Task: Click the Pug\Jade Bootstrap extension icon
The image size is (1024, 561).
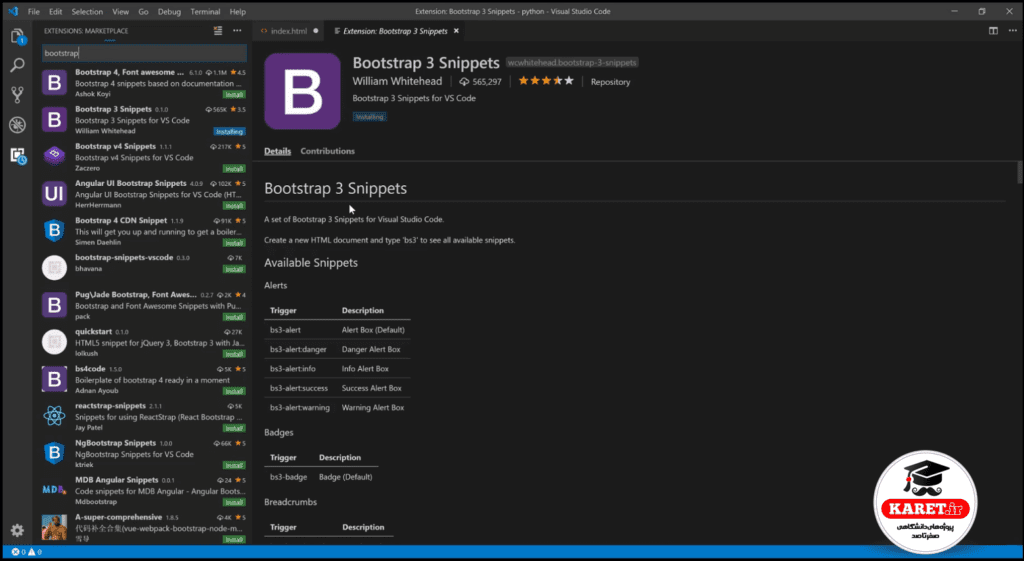Action: (x=54, y=305)
